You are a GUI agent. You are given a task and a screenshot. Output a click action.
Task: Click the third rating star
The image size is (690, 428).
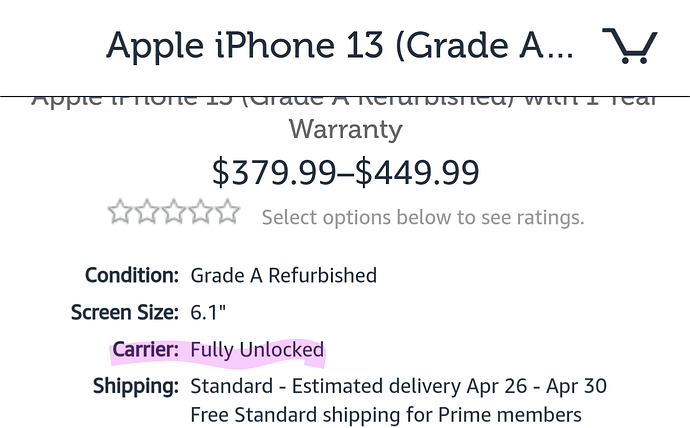point(174,212)
